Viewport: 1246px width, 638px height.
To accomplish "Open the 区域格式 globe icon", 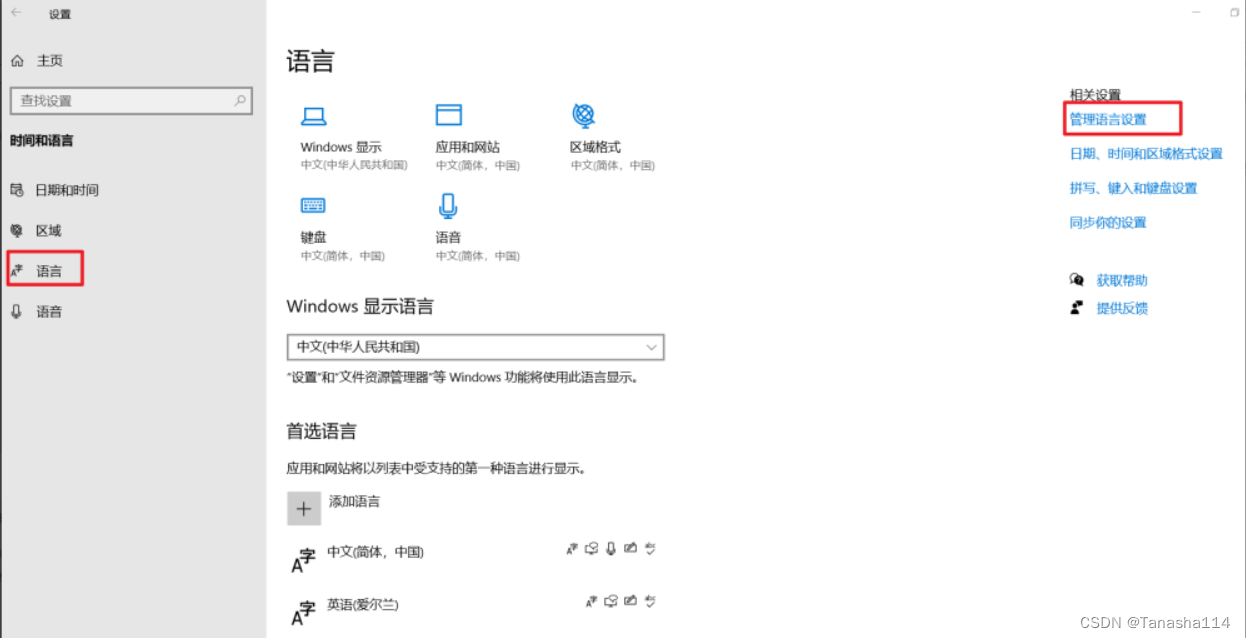I will click(583, 114).
